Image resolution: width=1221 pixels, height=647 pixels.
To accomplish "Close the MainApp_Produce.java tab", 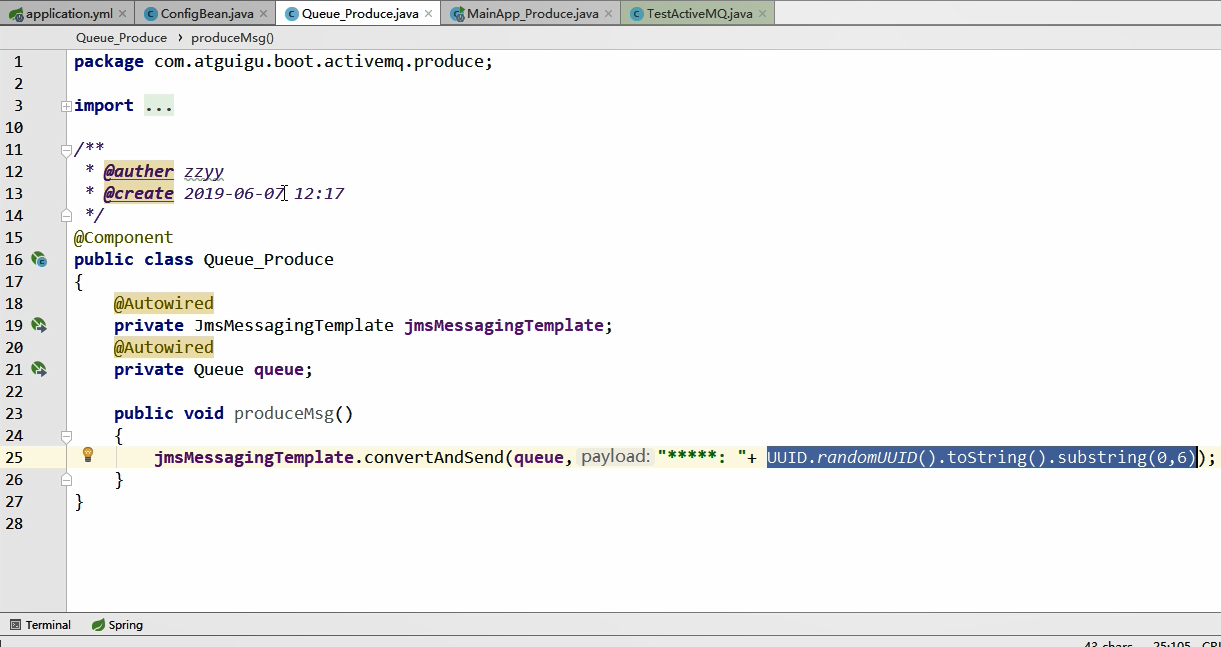I will pos(608,14).
